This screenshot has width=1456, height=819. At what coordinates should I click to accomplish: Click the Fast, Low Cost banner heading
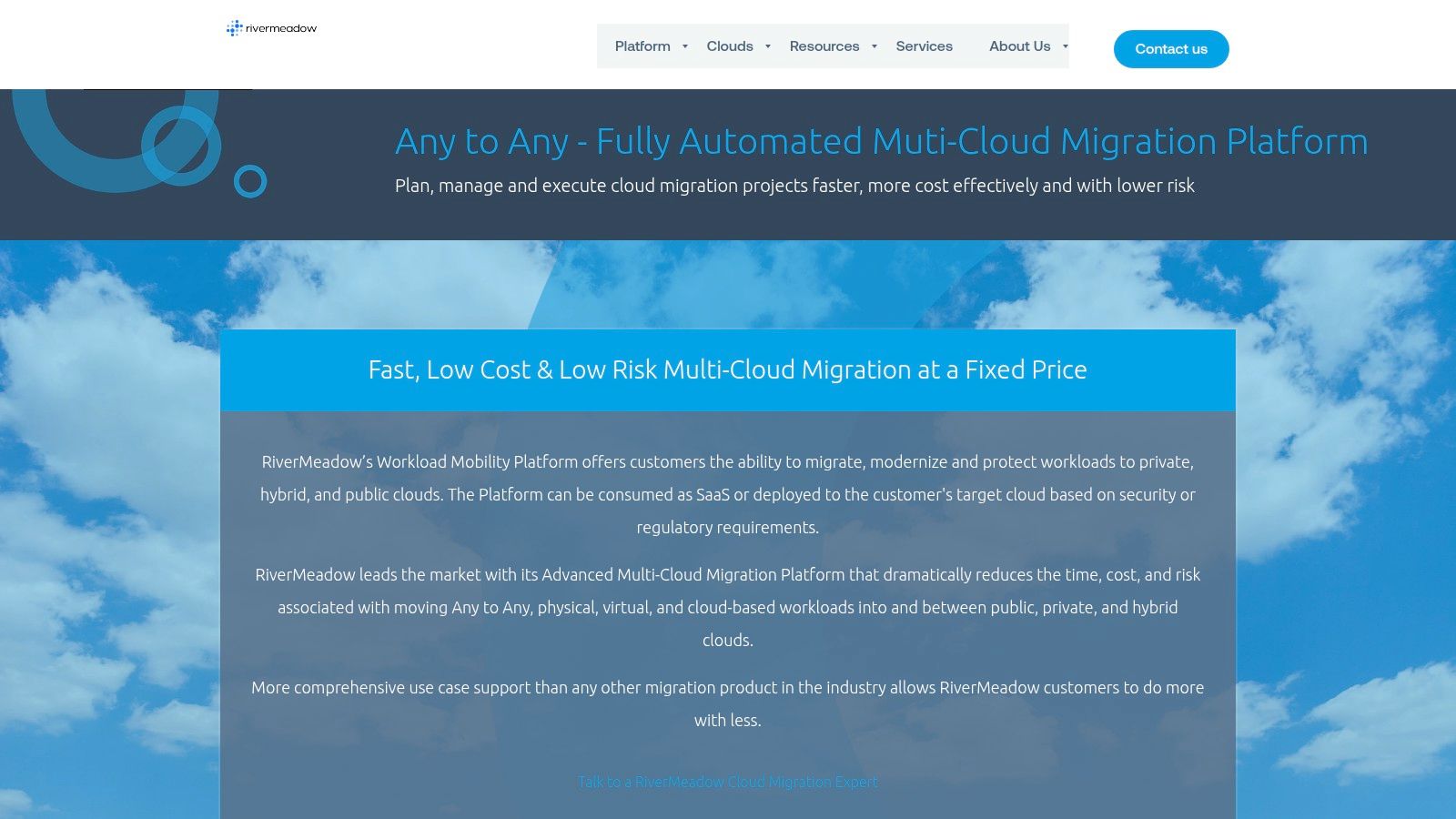(727, 370)
